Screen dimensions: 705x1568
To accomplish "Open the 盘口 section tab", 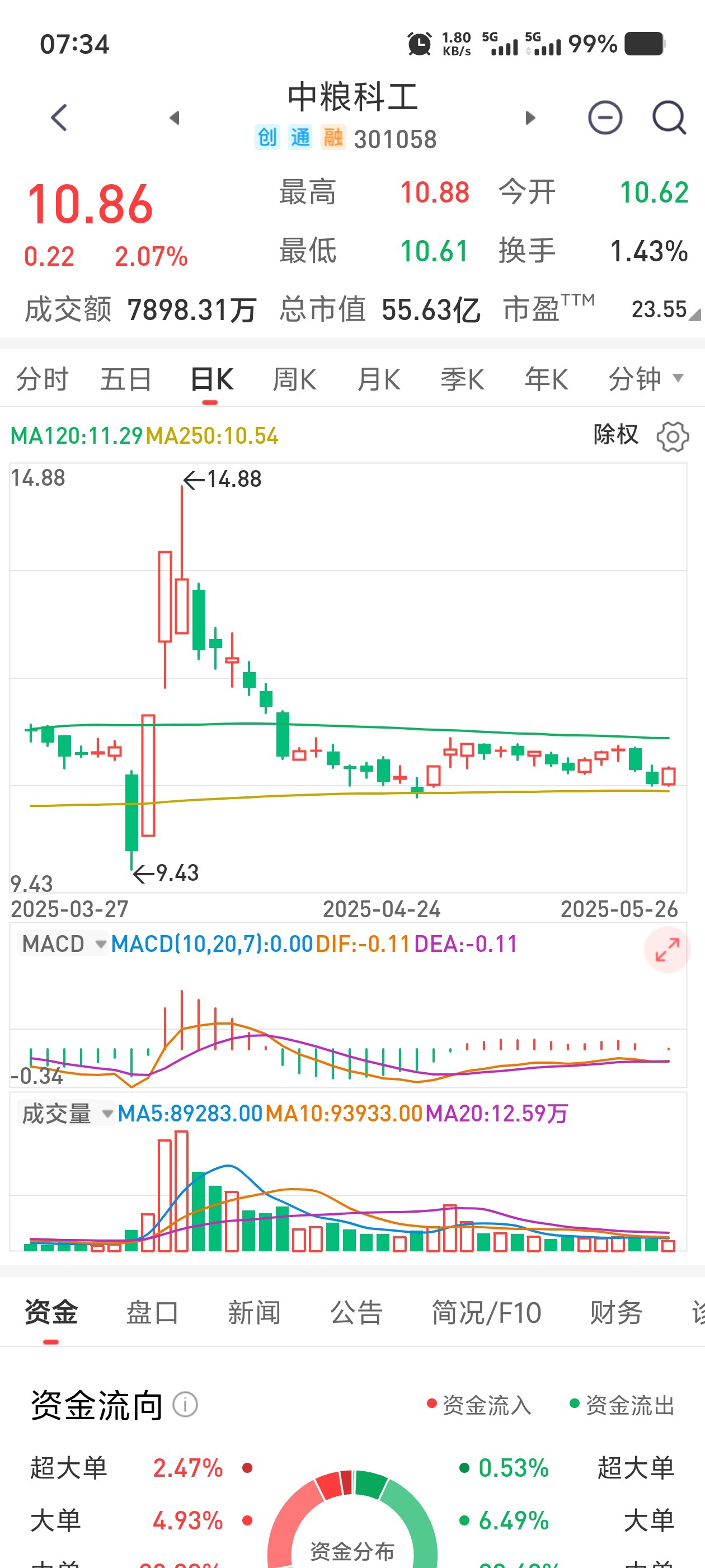I will (x=152, y=1312).
